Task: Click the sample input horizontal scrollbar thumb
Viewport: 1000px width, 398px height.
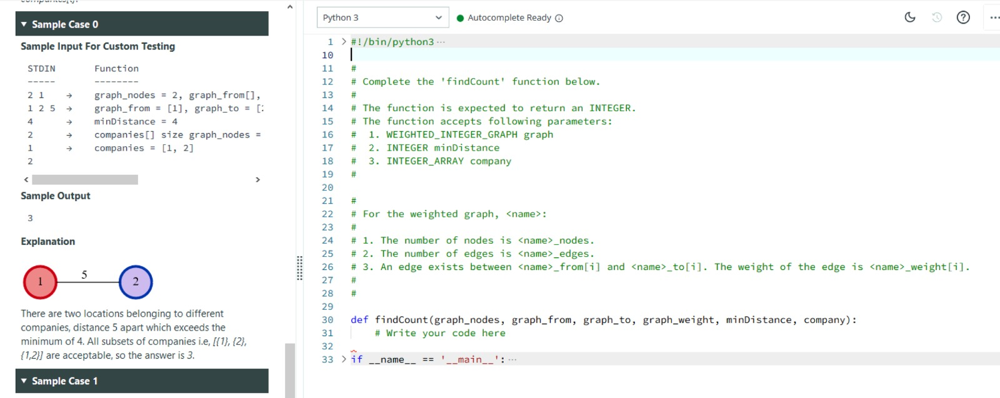Action: click(85, 180)
